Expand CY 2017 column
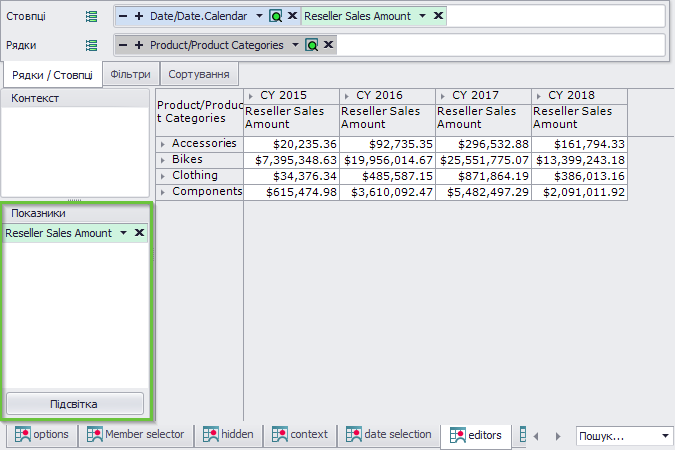This screenshot has width=675, height=450. 443,96
